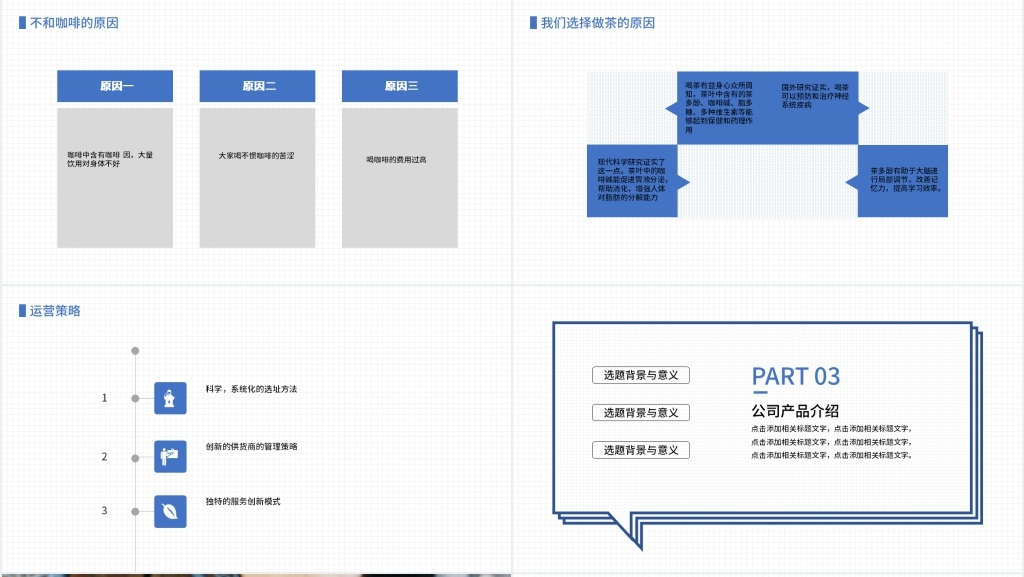1024x577 pixels.
Task: Select the gray box about 咖啡因 health effects
Action: tap(115, 178)
